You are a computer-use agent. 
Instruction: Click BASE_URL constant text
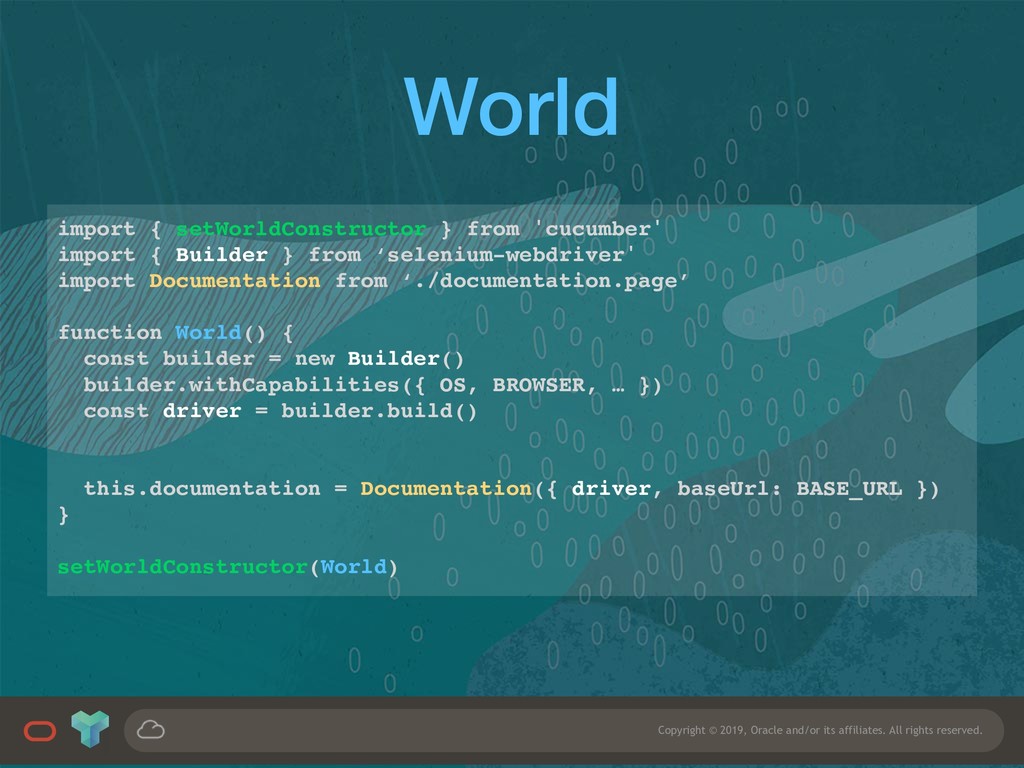(849, 489)
